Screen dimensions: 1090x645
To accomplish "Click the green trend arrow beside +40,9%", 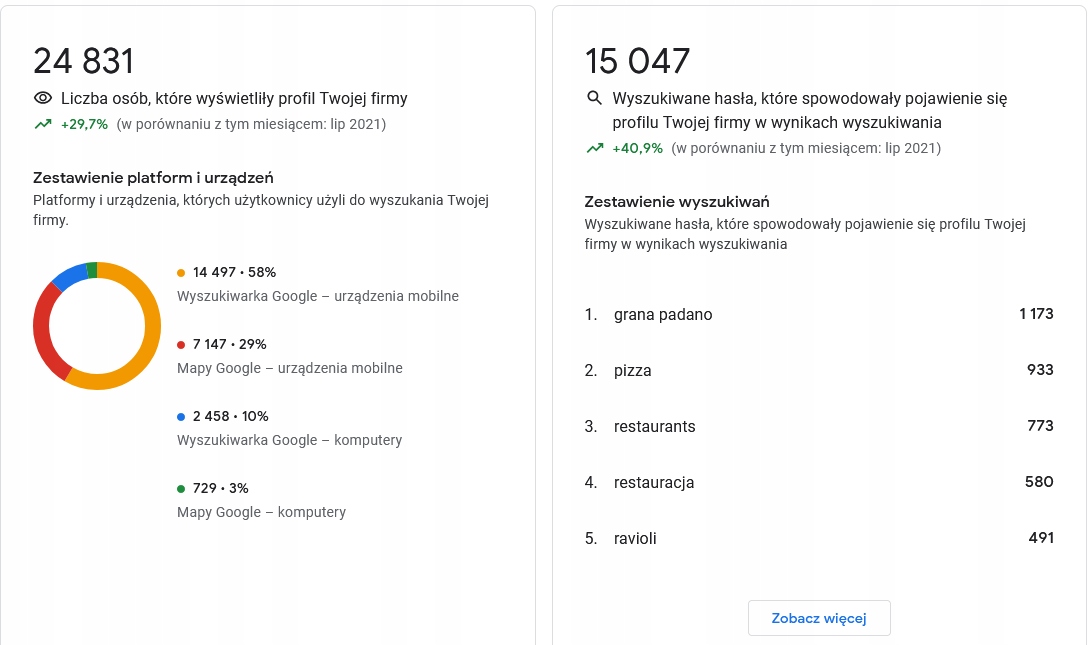I will (595, 148).
